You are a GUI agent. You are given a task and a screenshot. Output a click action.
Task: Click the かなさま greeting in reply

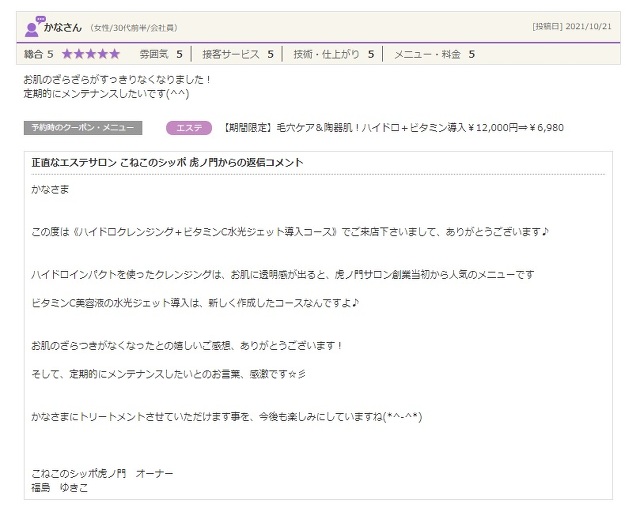click(51, 188)
